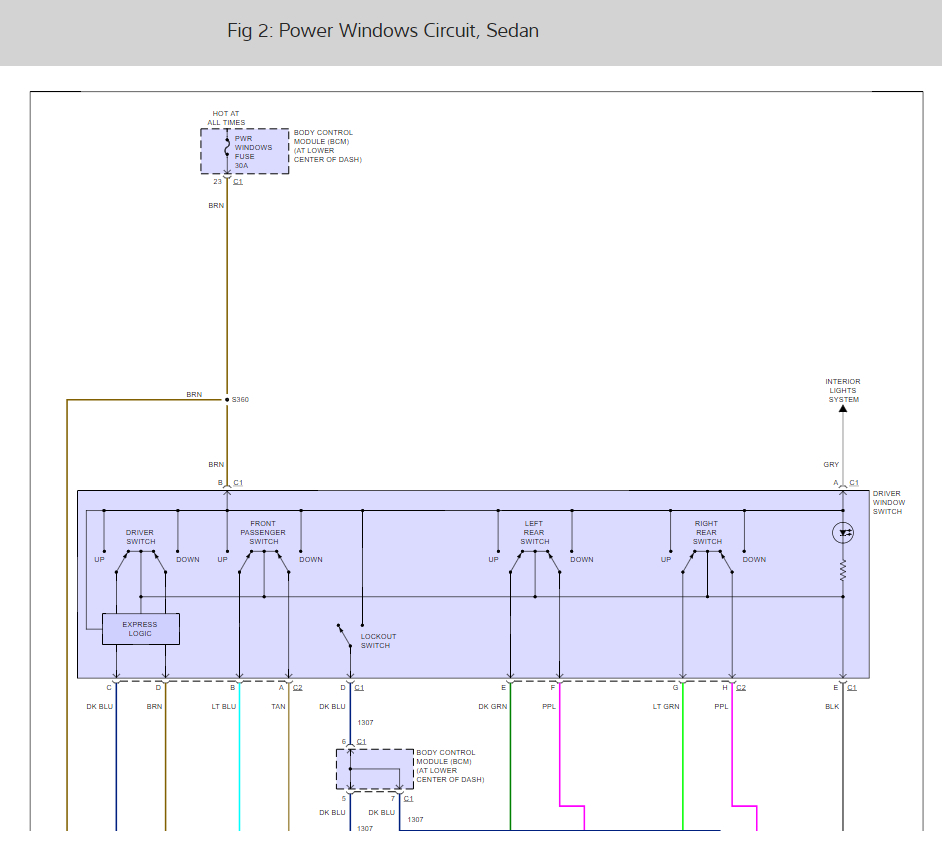The width and height of the screenshot is (942, 844).
Task: Click the 'PPL' label at terminal H
Action: coord(721,706)
